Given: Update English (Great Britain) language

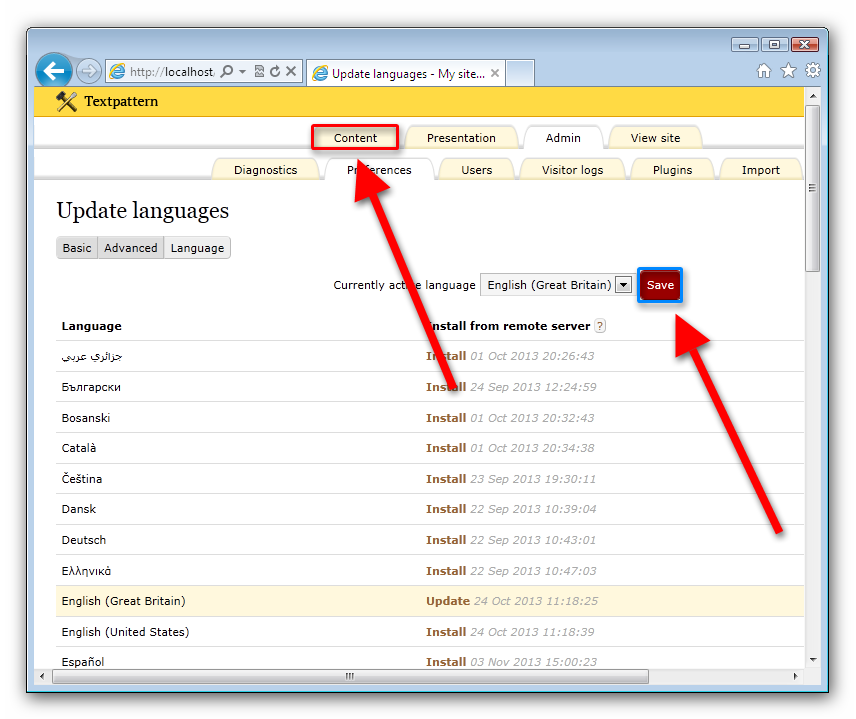Looking at the screenshot, I should (x=447, y=601).
